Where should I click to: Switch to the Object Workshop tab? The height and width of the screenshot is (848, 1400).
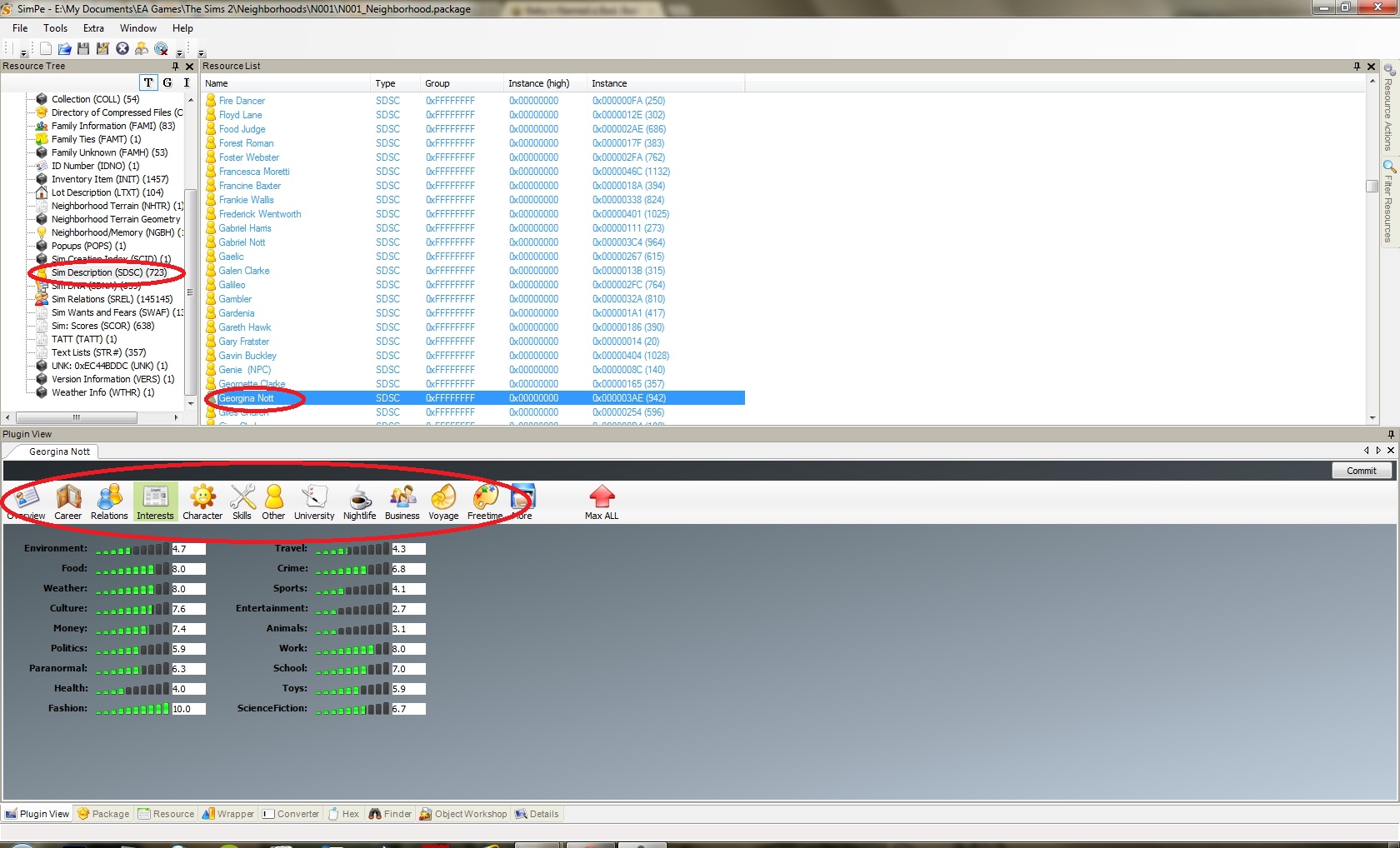(463, 814)
